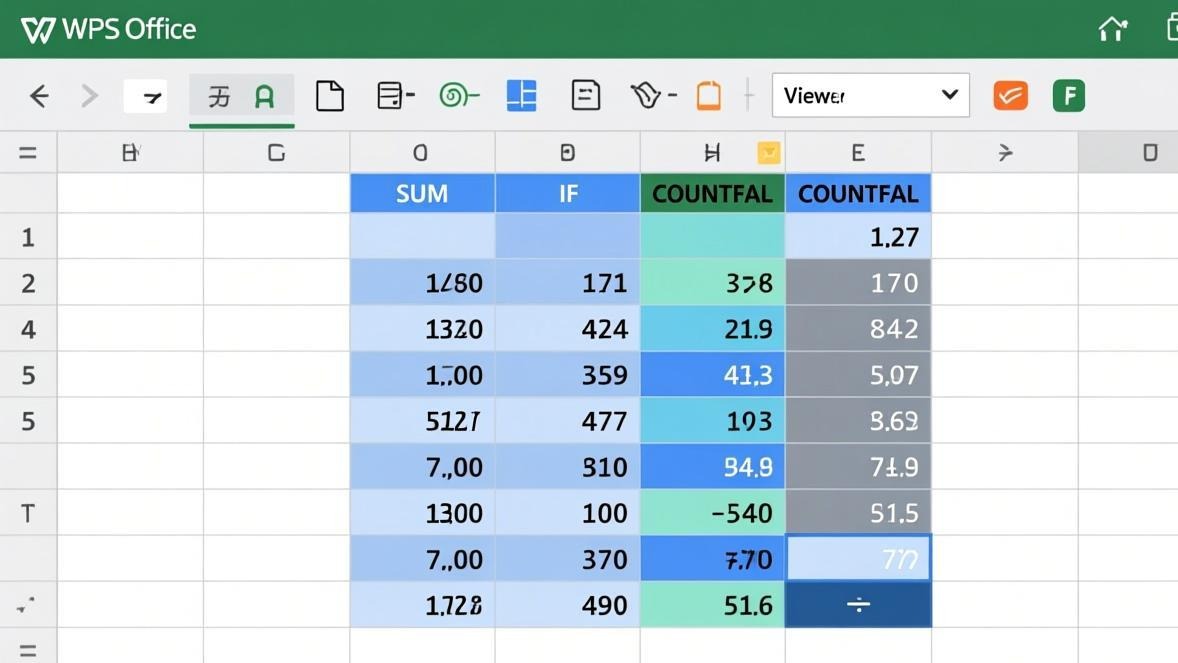Viewport: 1178px width, 663px height.
Task: Click the green F icon
Action: [1068, 95]
